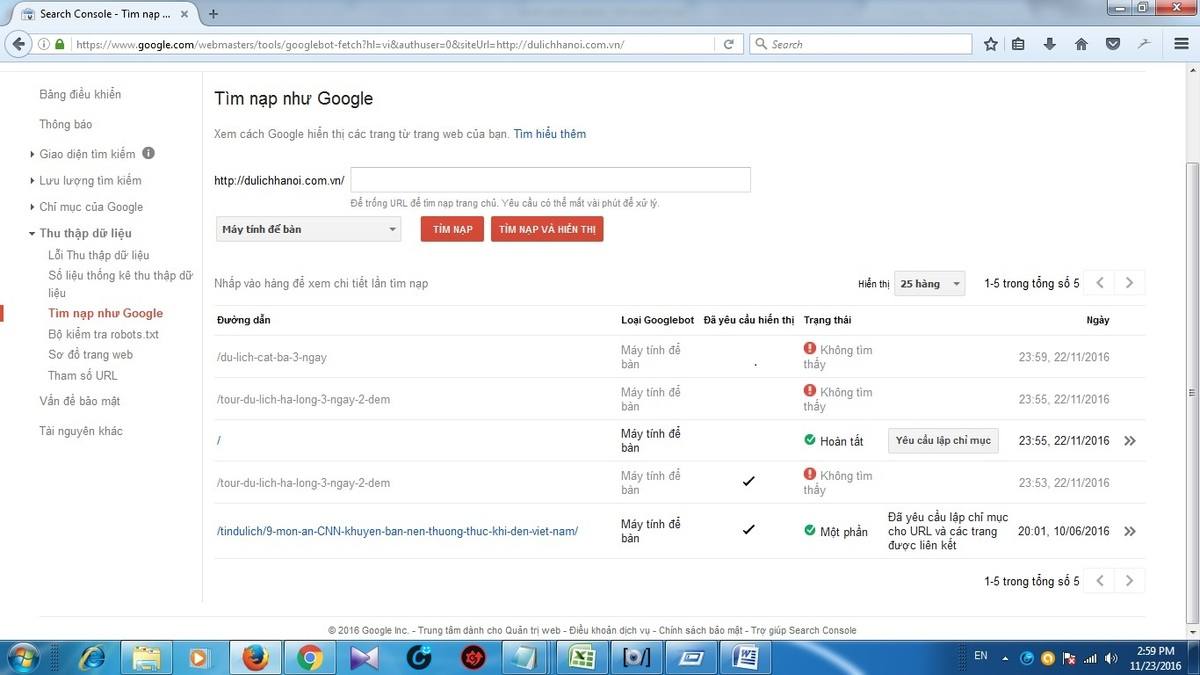Click the red TÌM NẠP button
Viewport: 1200px width, 675px height.
[x=452, y=229]
